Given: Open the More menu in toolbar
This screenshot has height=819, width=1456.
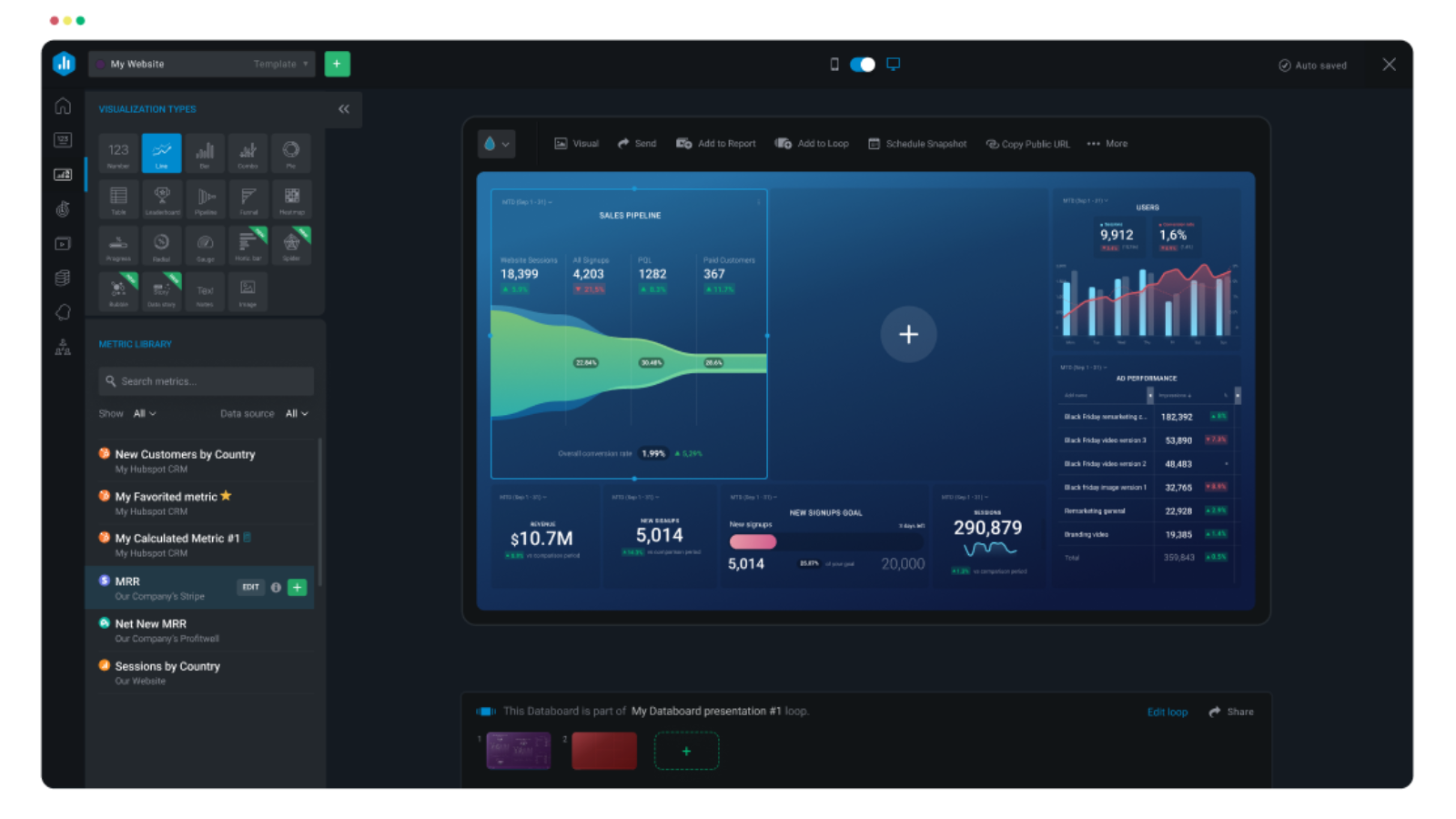Looking at the screenshot, I should click(1107, 144).
